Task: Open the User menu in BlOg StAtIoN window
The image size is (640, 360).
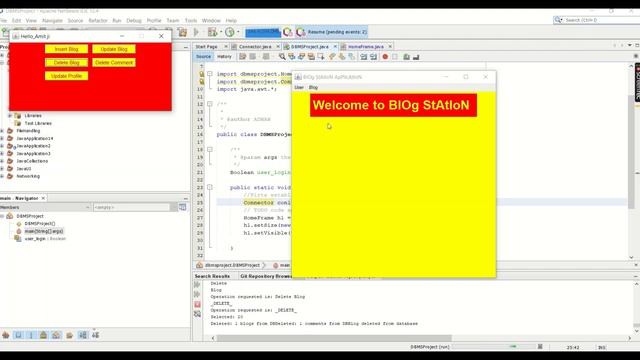Action: [x=299, y=87]
